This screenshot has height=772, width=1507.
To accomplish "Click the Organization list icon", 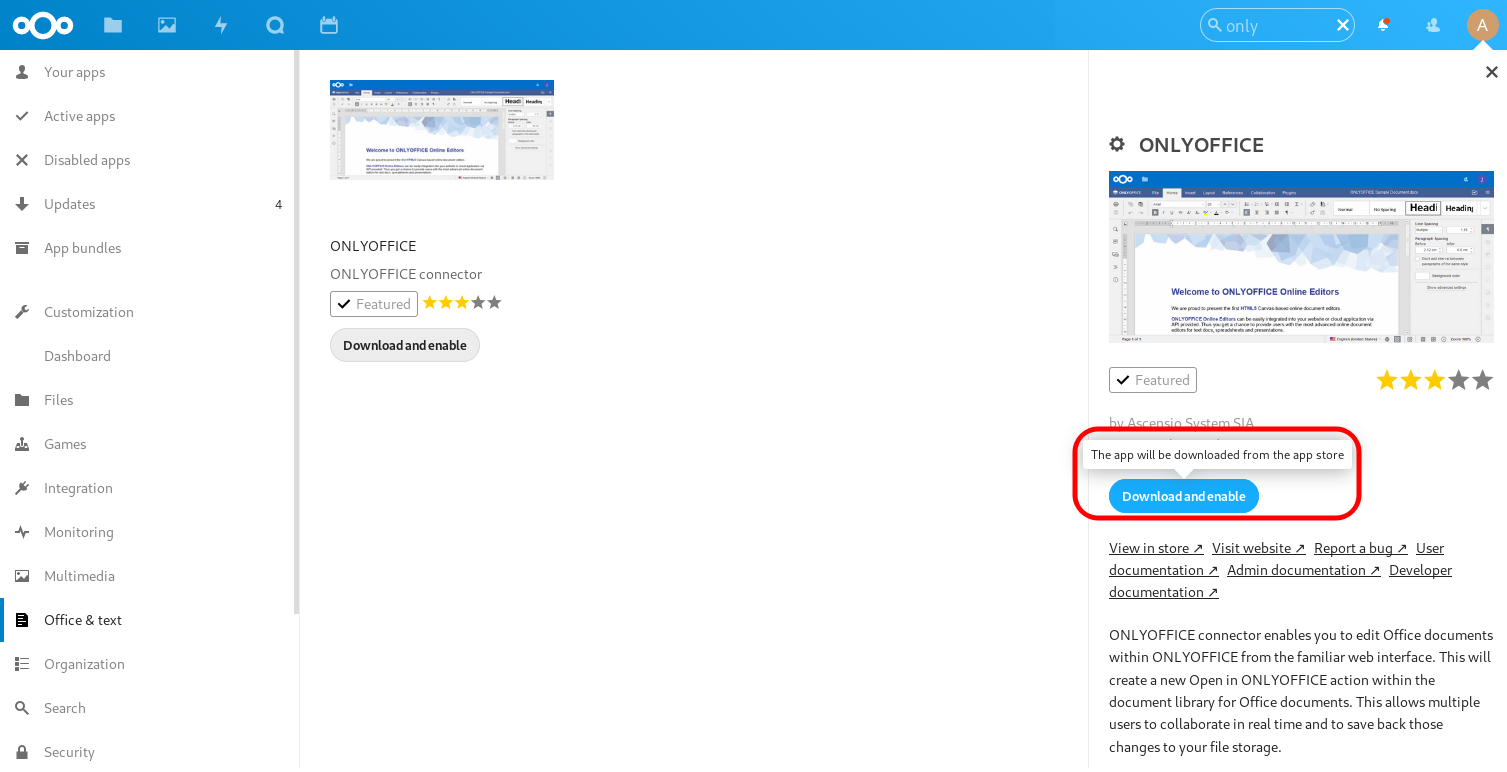I will coord(22,664).
